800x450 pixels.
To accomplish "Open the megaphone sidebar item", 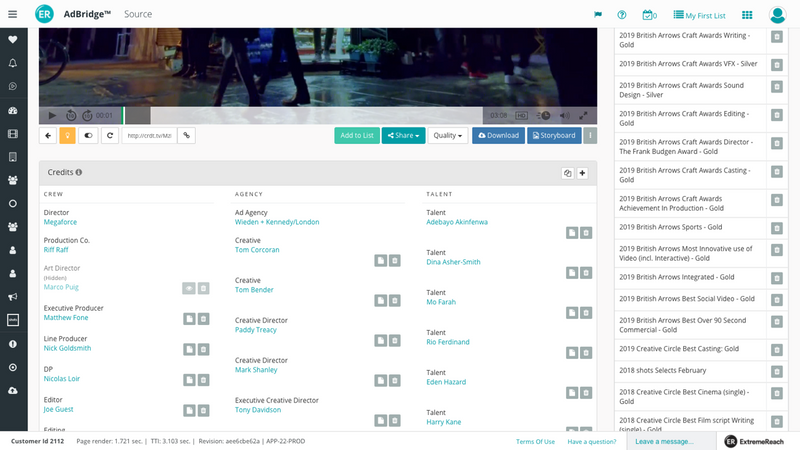I will 13,296.
